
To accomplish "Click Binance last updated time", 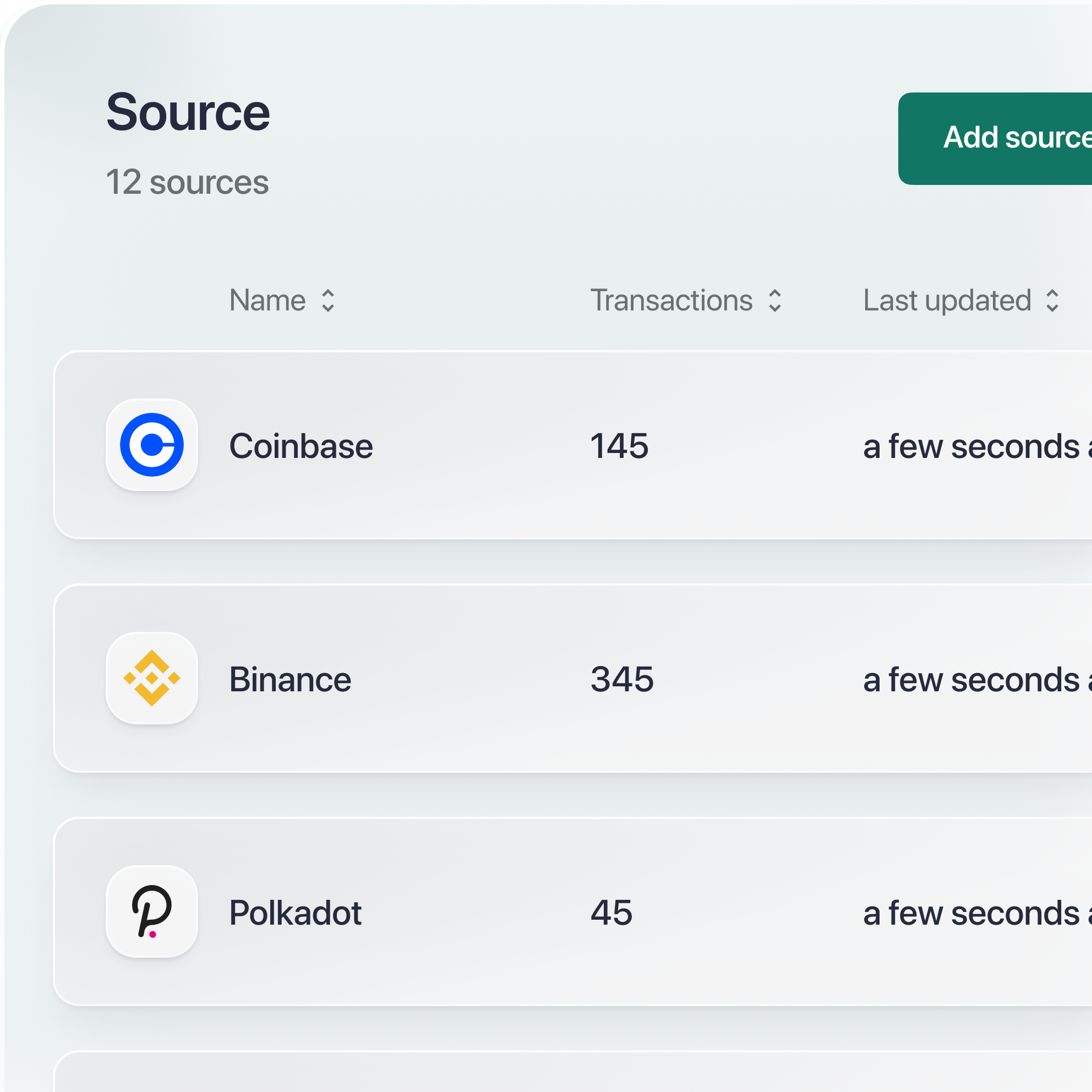I will click(978, 680).
